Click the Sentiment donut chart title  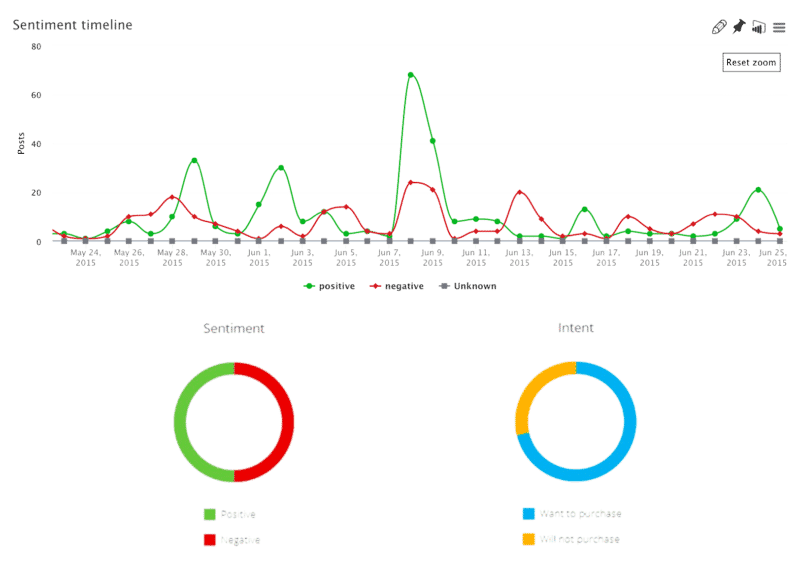[x=233, y=328]
